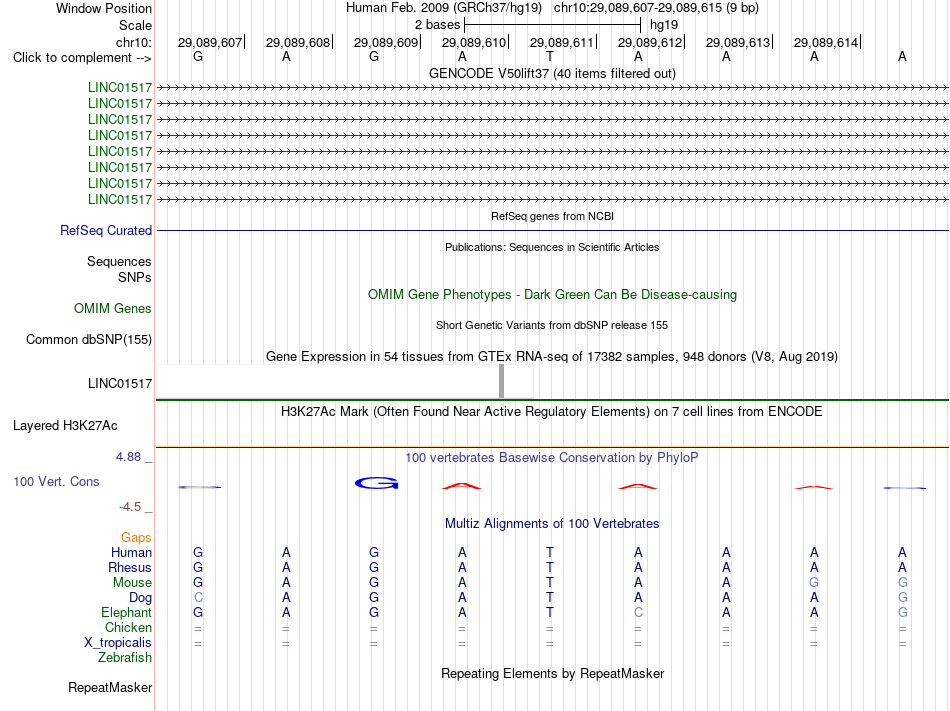Click the orange 'Gaps' label
Image resolution: width=950 pixels, height=711 pixels.
136,537
